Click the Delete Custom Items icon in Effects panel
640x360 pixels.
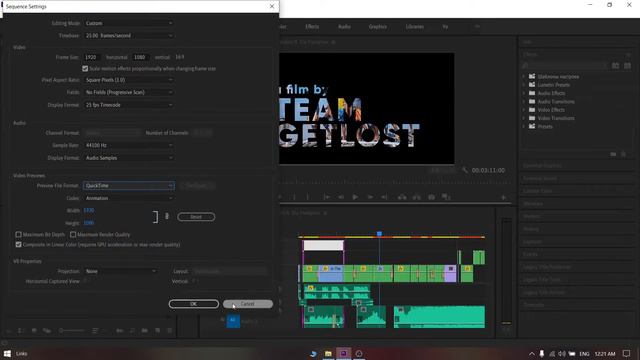click(623, 154)
